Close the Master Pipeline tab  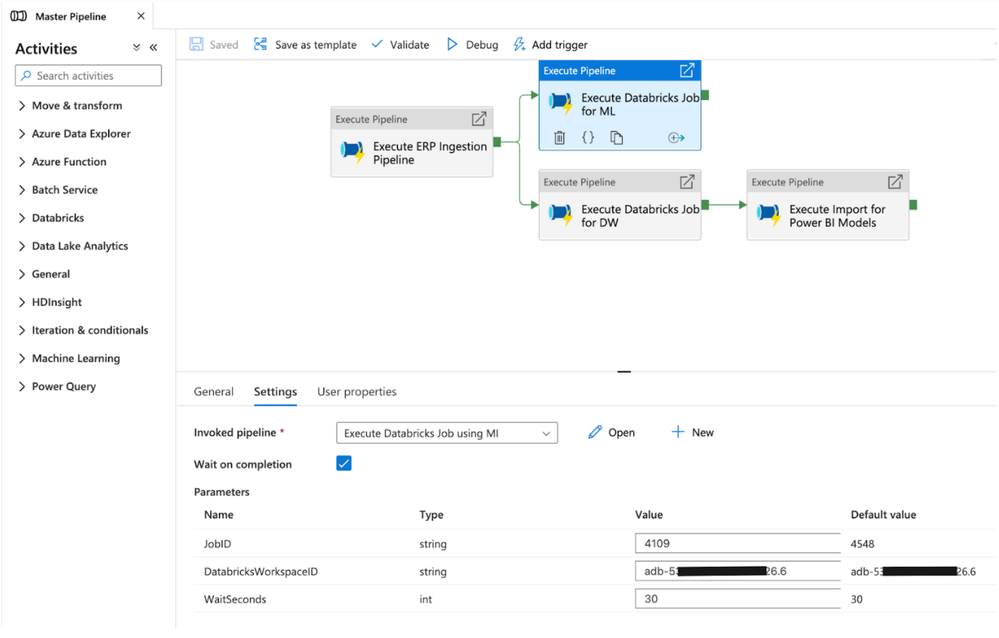pos(141,16)
